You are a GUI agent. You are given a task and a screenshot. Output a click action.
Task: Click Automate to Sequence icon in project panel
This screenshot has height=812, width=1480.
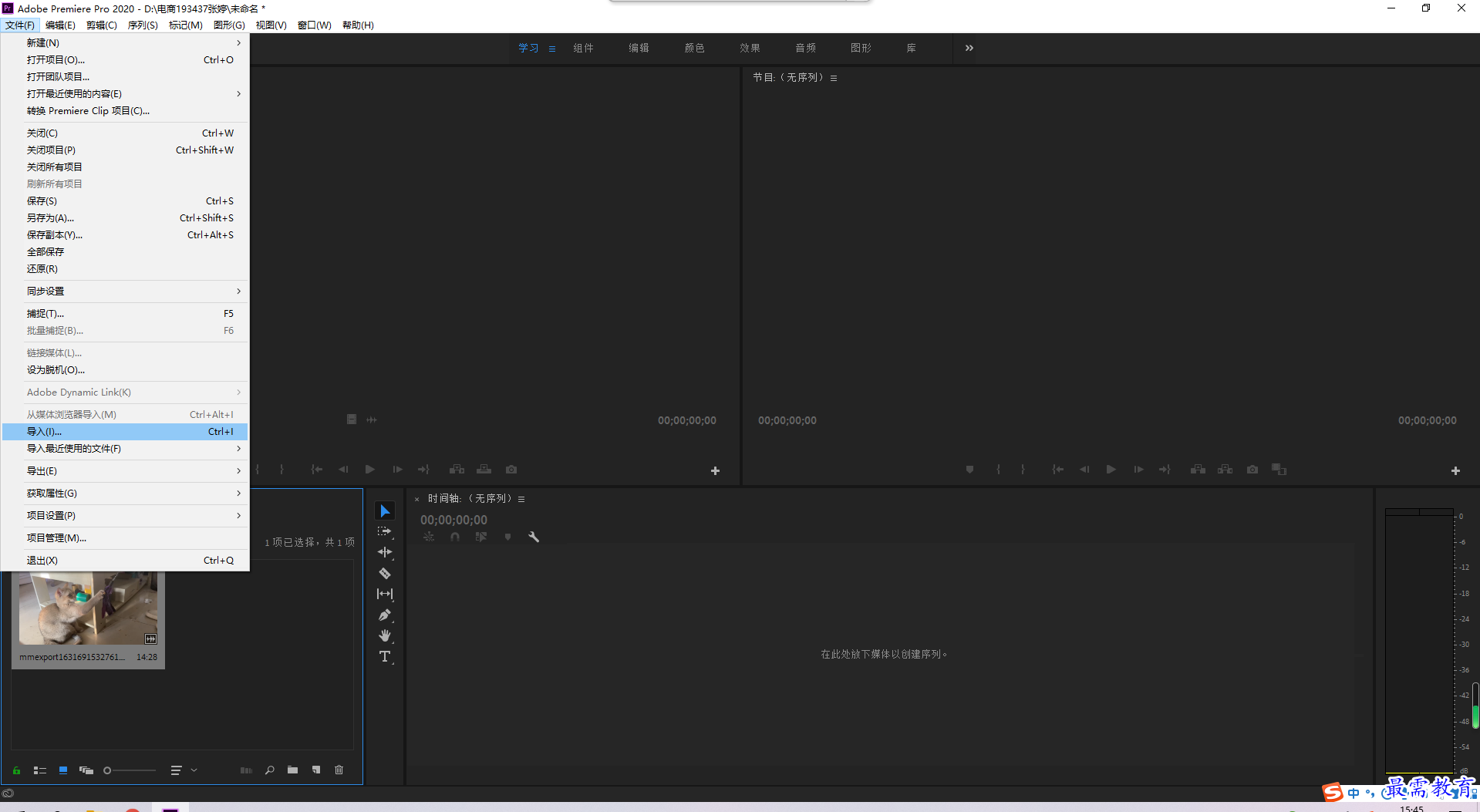246,770
